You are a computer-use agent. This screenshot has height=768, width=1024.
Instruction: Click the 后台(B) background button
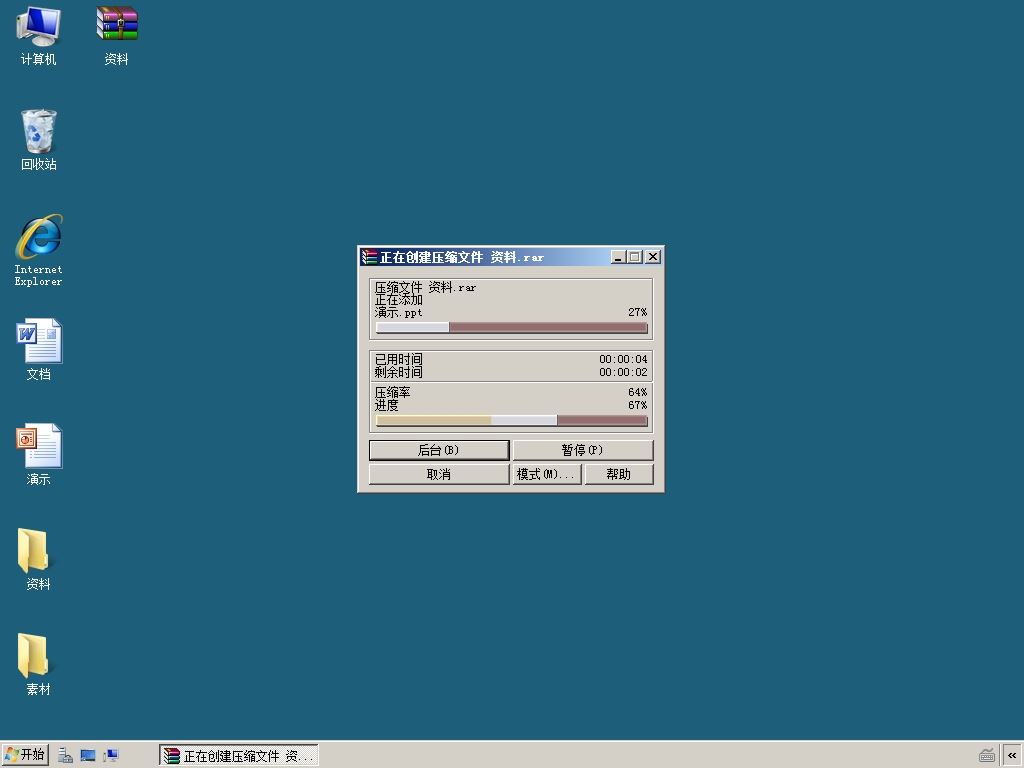pos(439,450)
